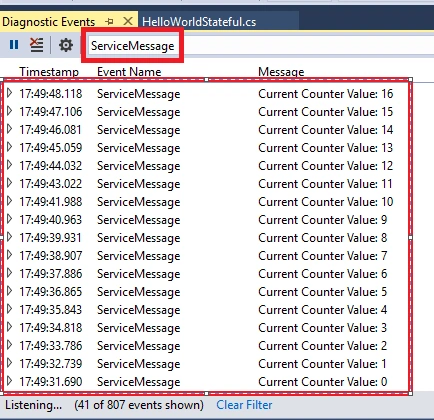434x420 pixels.
Task: Select message 'Current Counter Value: 9'
Action: point(323,220)
